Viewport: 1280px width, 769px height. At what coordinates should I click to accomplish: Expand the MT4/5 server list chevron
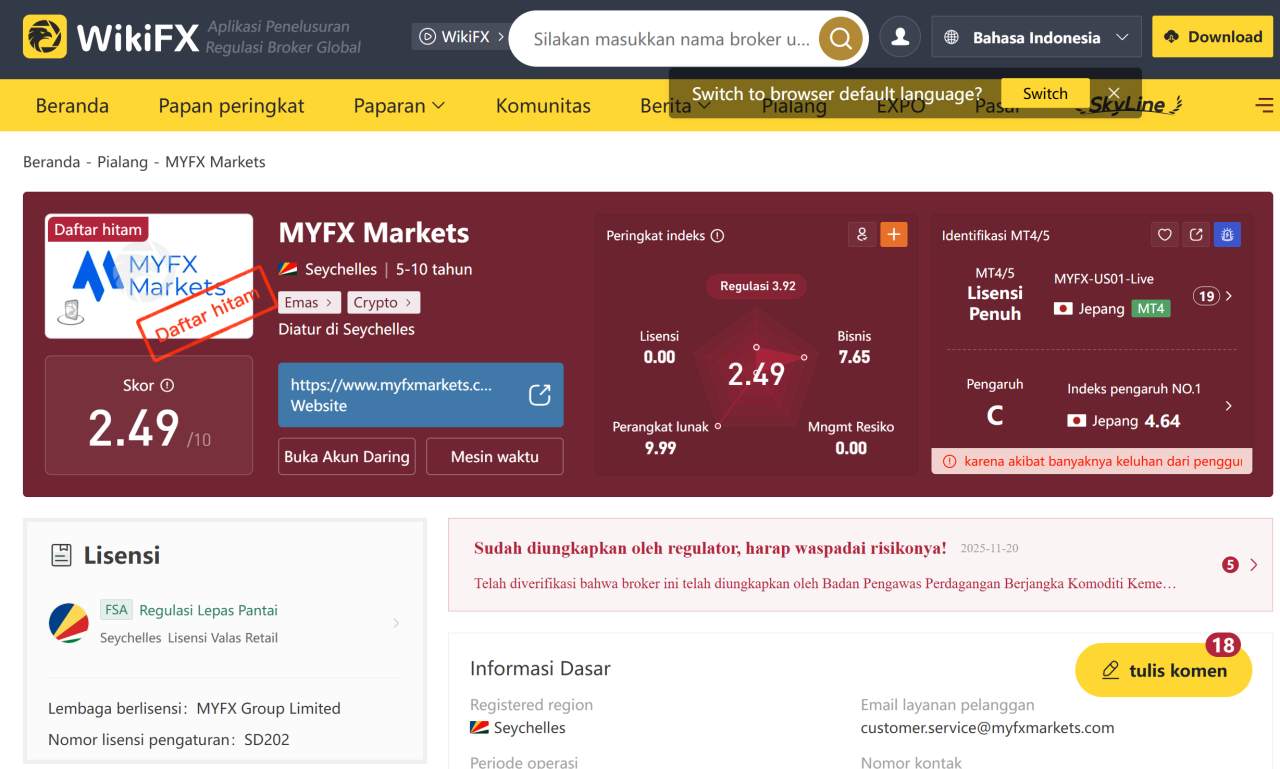1229,296
